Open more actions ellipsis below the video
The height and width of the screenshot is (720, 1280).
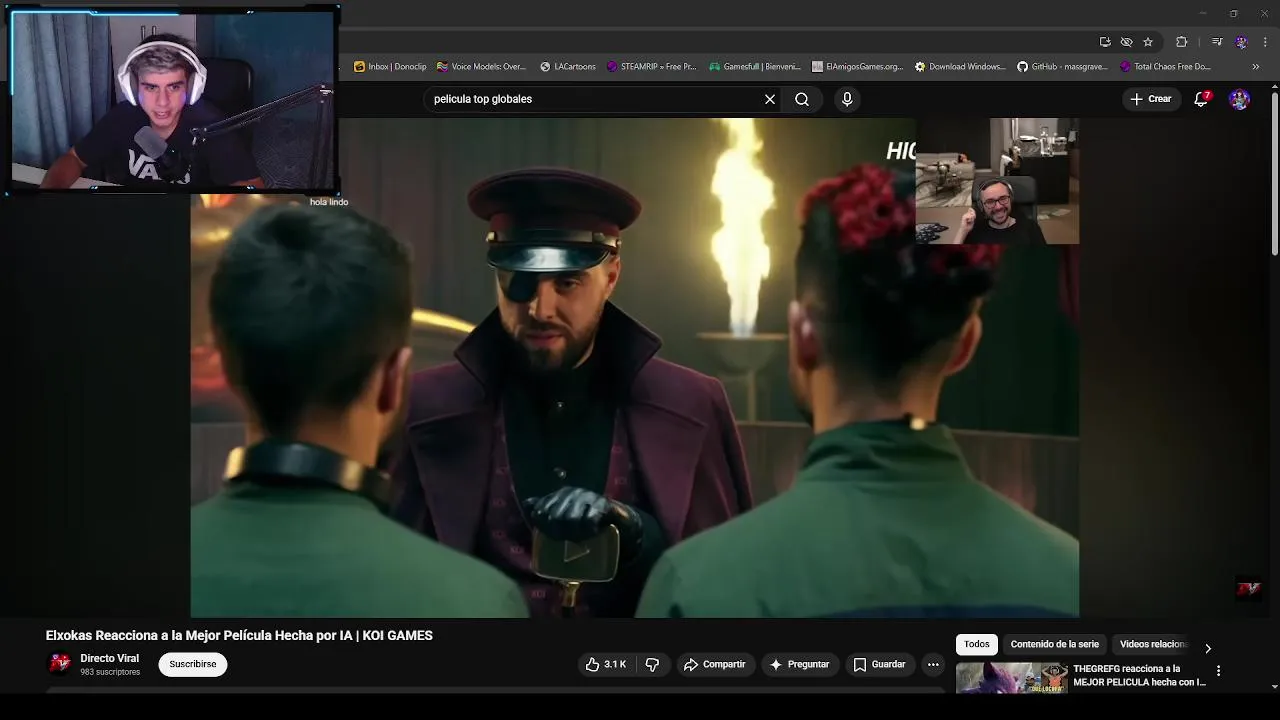[933, 664]
